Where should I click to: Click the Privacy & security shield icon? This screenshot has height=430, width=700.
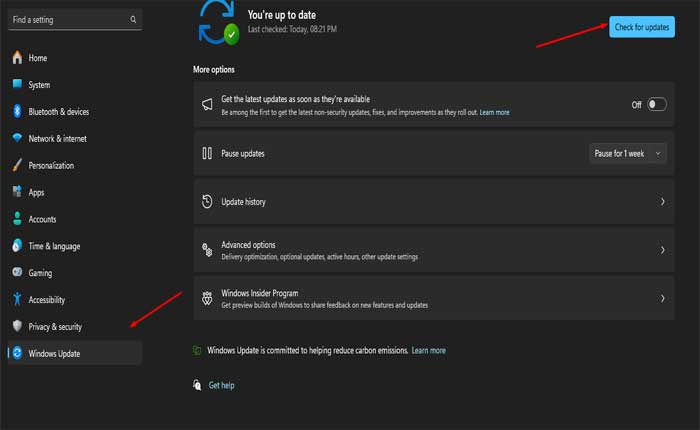pos(17,326)
